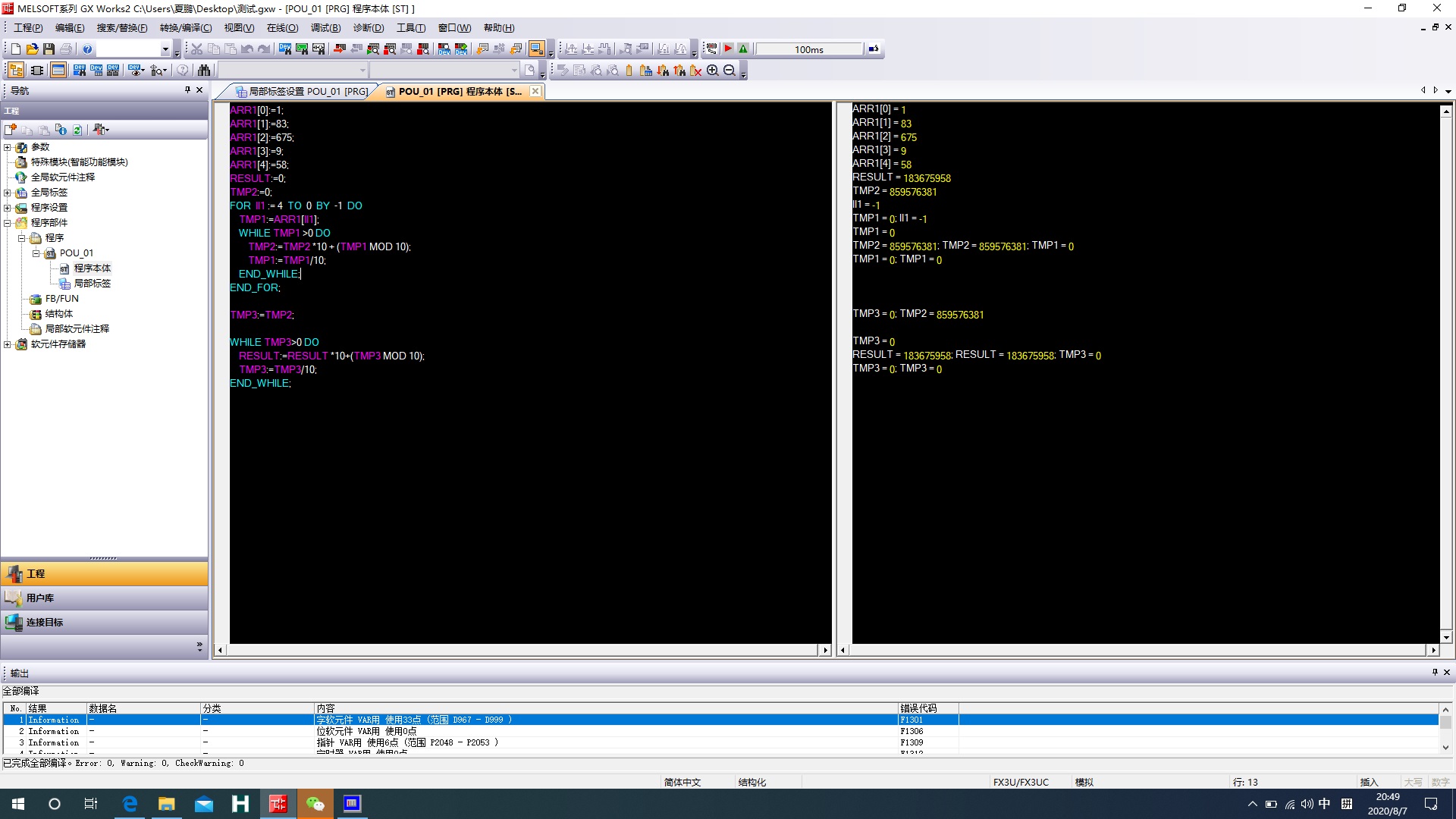Open project with the folder icon
The height and width of the screenshot is (819, 1456).
[x=32, y=49]
